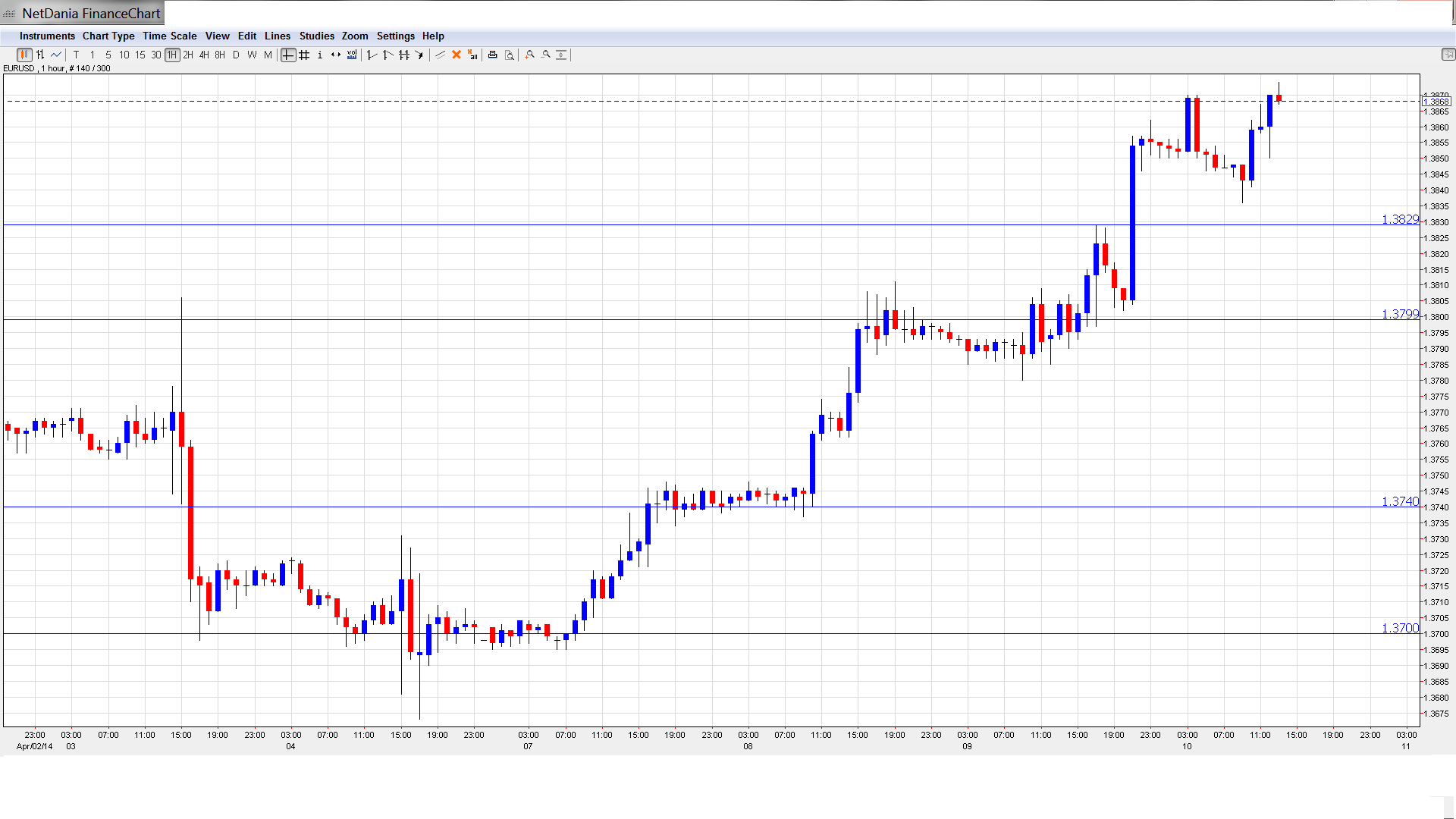Image resolution: width=1456 pixels, height=819 pixels.
Task: Click the zoom in magnifier icon
Action: click(x=530, y=55)
